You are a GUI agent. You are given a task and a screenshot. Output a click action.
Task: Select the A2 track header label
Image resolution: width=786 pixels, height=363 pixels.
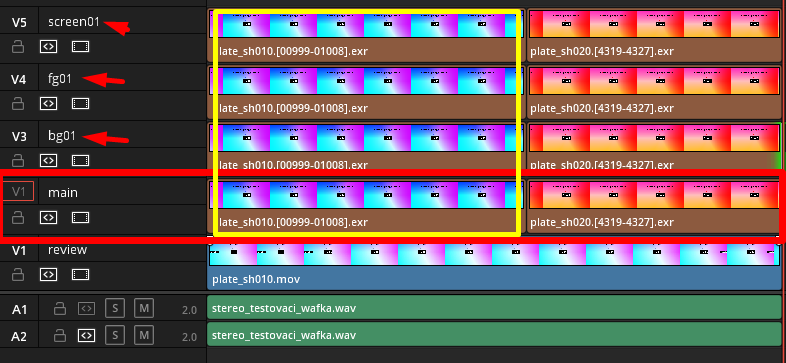tap(19, 336)
